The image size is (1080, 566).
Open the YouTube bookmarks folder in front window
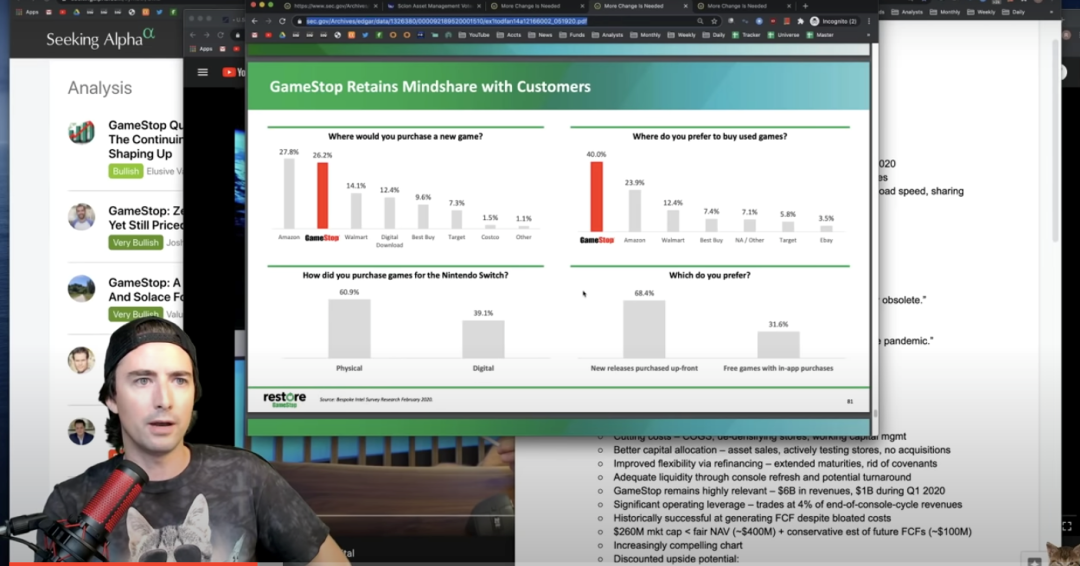point(475,35)
